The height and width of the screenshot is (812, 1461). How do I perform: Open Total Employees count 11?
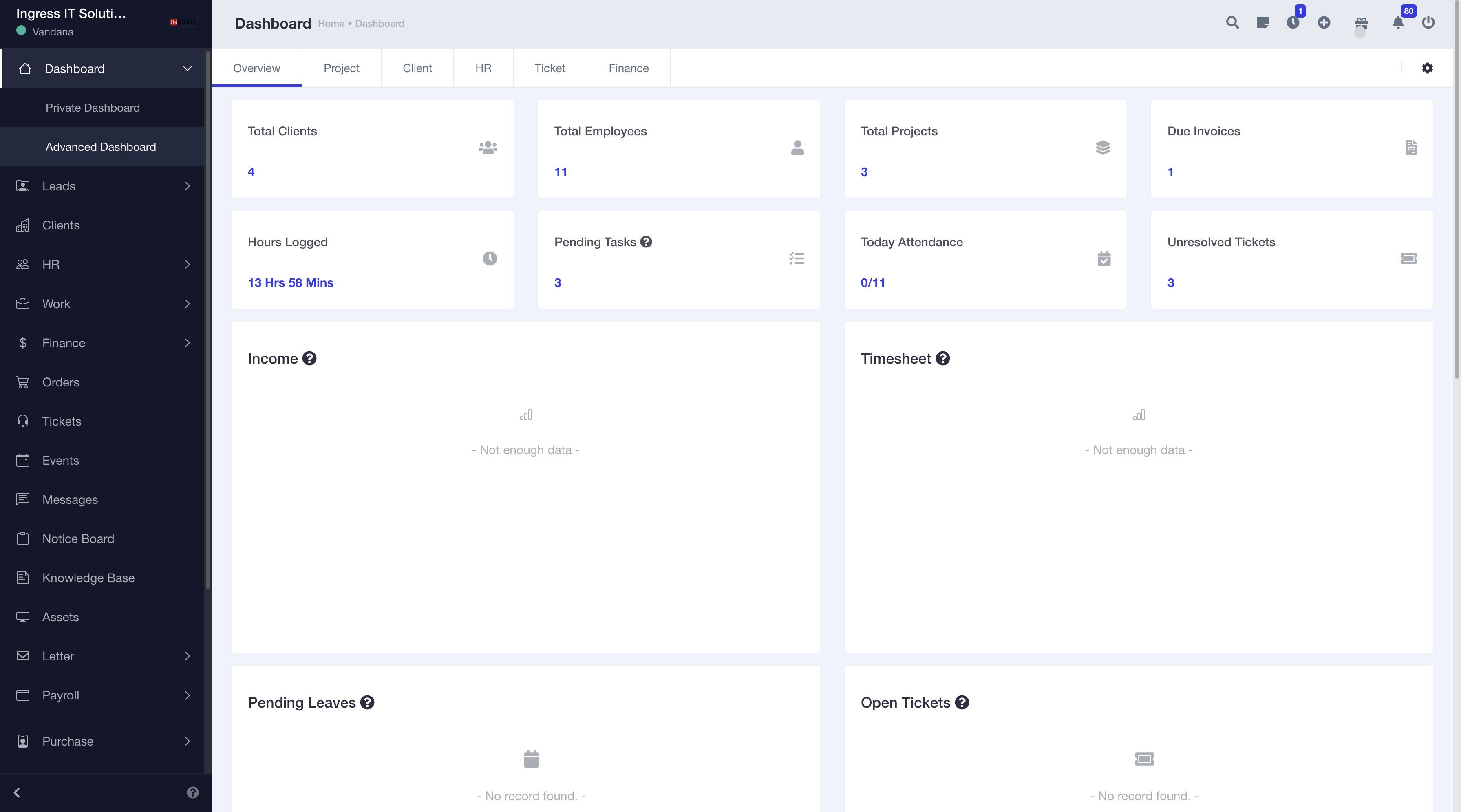tap(561, 172)
